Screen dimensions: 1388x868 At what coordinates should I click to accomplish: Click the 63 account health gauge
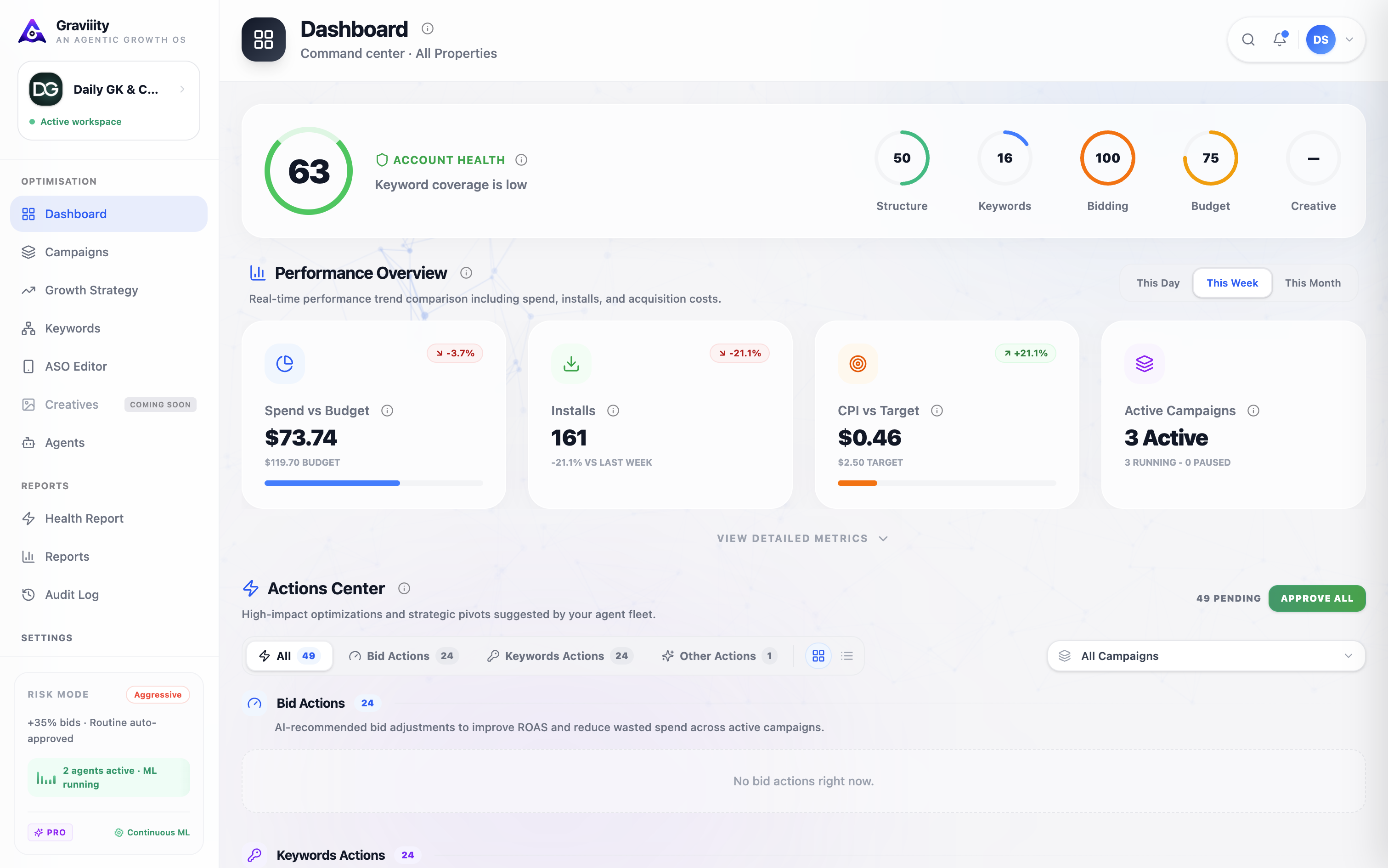309,171
